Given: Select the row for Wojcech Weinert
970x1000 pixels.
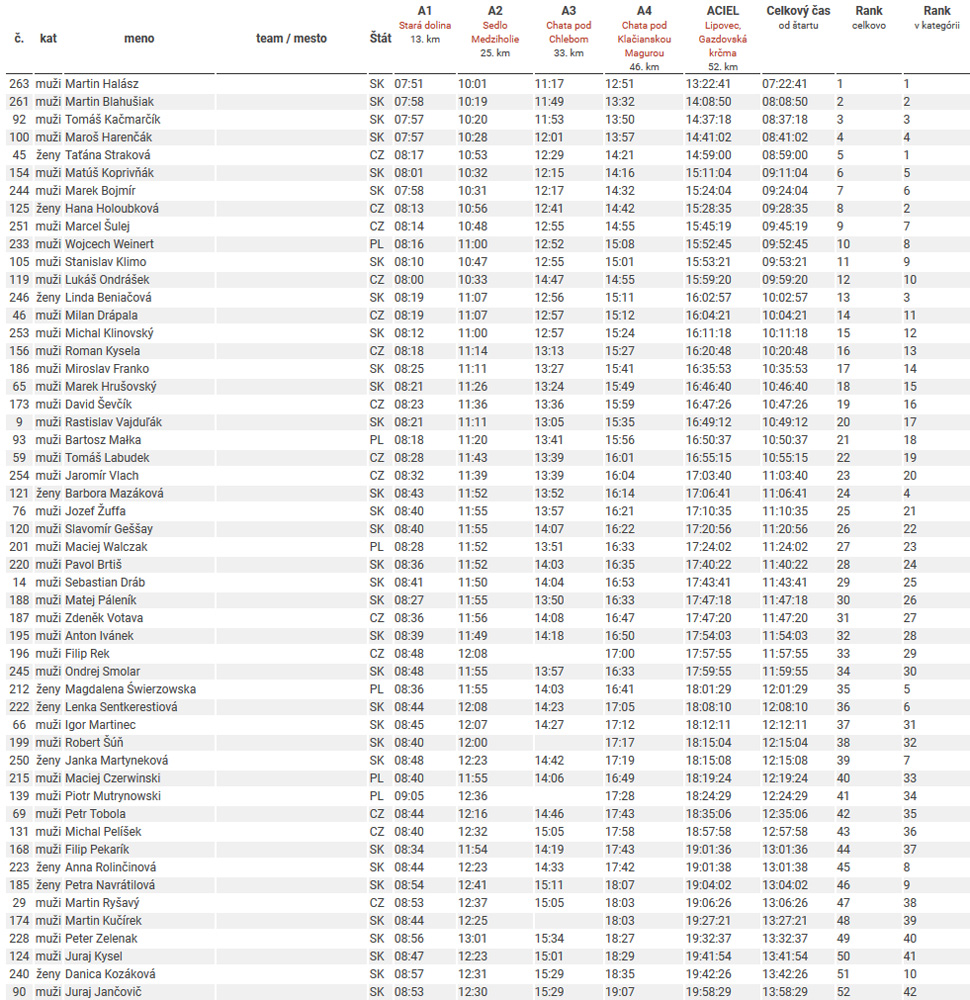Looking at the screenshot, I should tap(109, 244).
